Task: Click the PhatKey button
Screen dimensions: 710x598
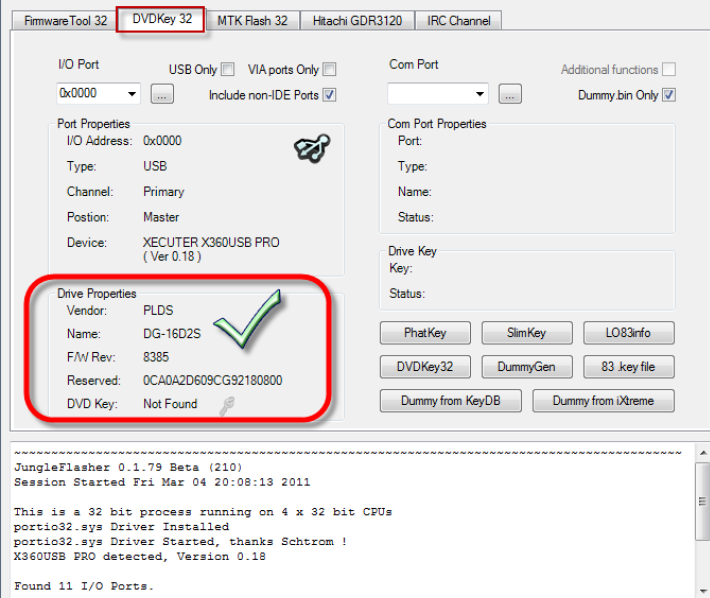Action: point(425,333)
